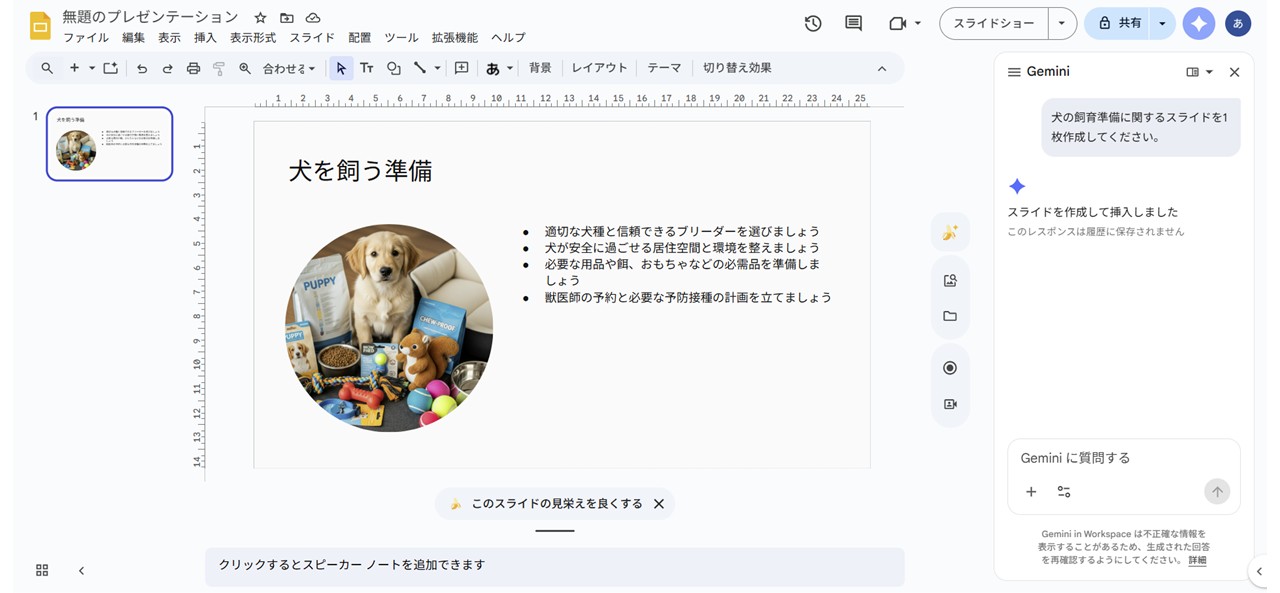Open the ツール menu
This screenshot has height=593, width=1280.
click(401, 38)
